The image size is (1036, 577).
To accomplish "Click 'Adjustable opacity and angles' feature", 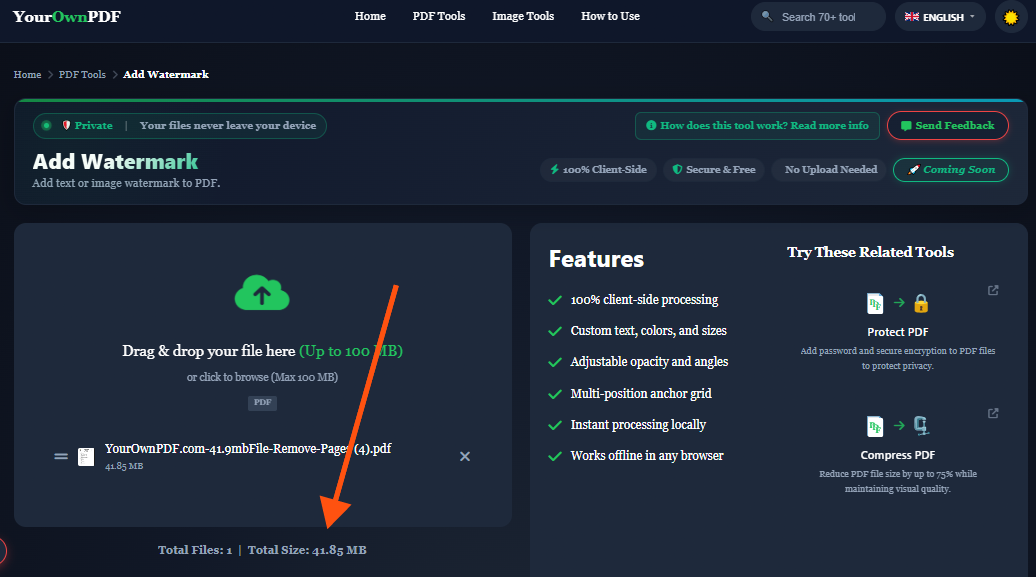I will pos(649,362).
